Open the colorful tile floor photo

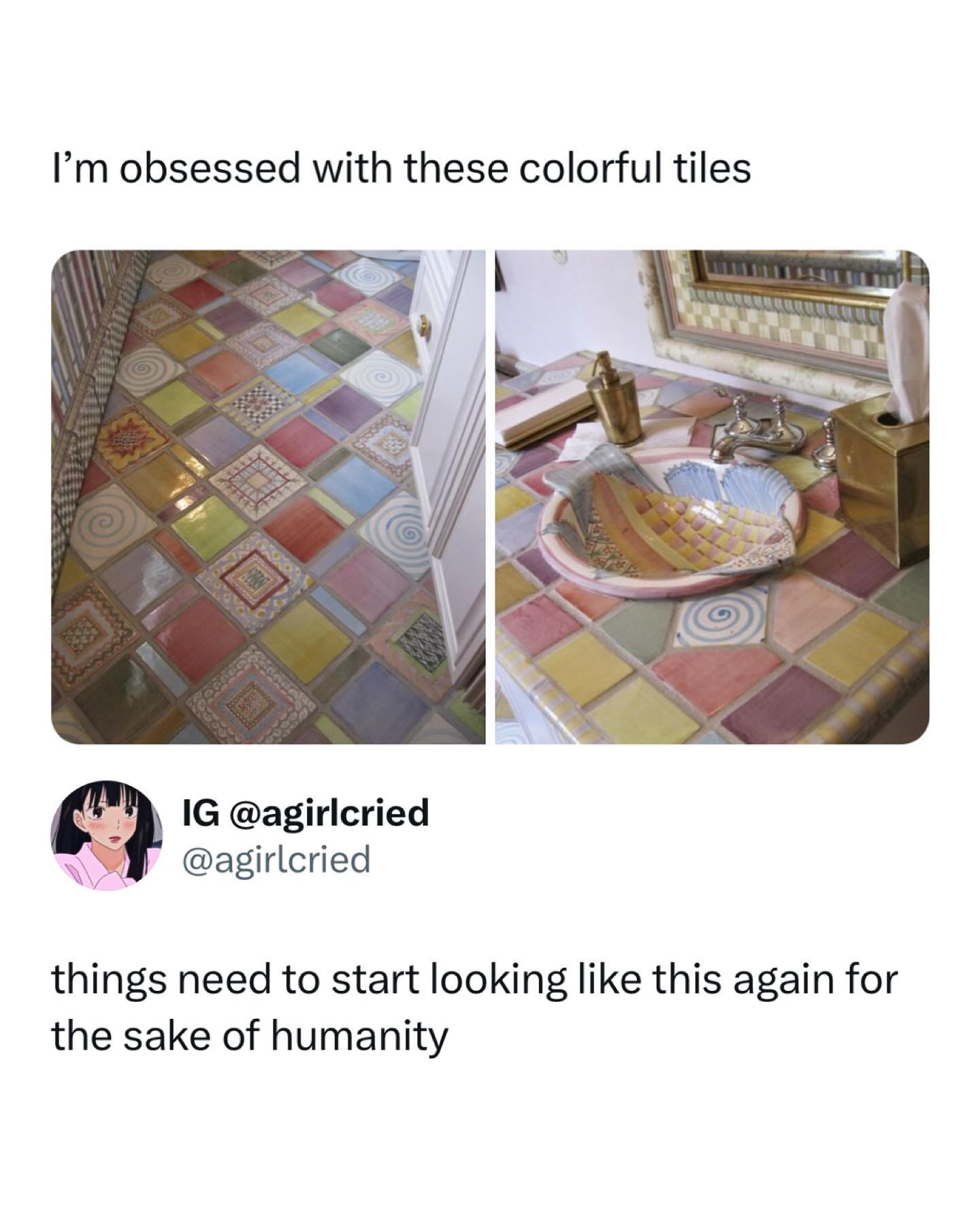(268, 497)
